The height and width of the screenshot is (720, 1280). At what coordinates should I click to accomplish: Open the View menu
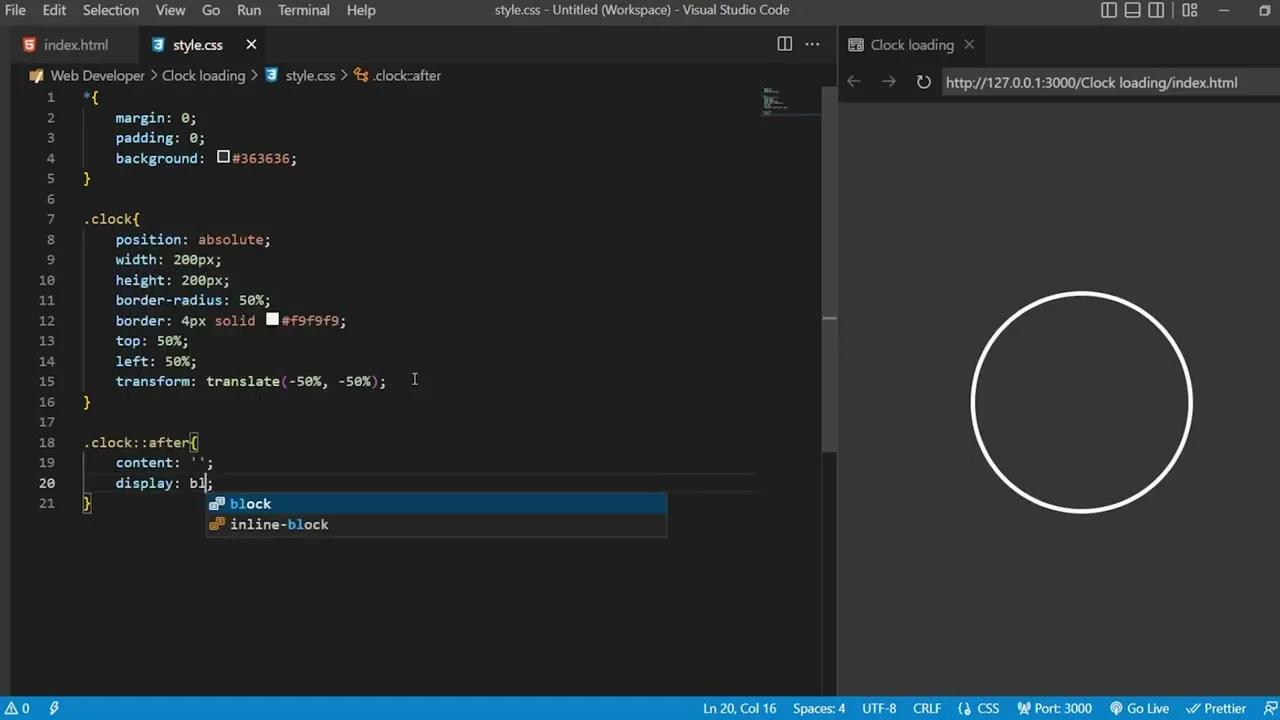coord(170,10)
